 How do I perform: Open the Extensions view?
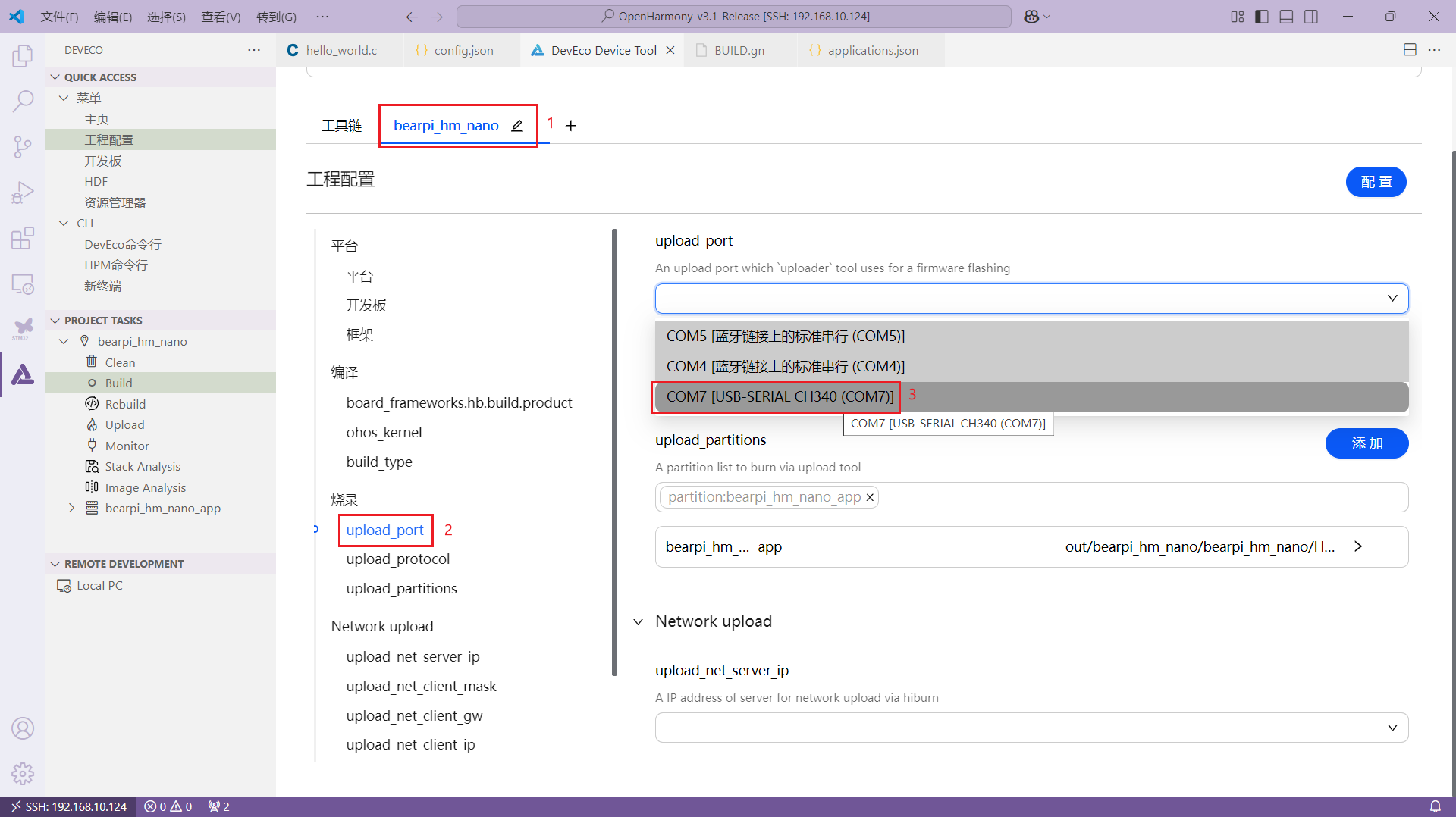click(23, 239)
